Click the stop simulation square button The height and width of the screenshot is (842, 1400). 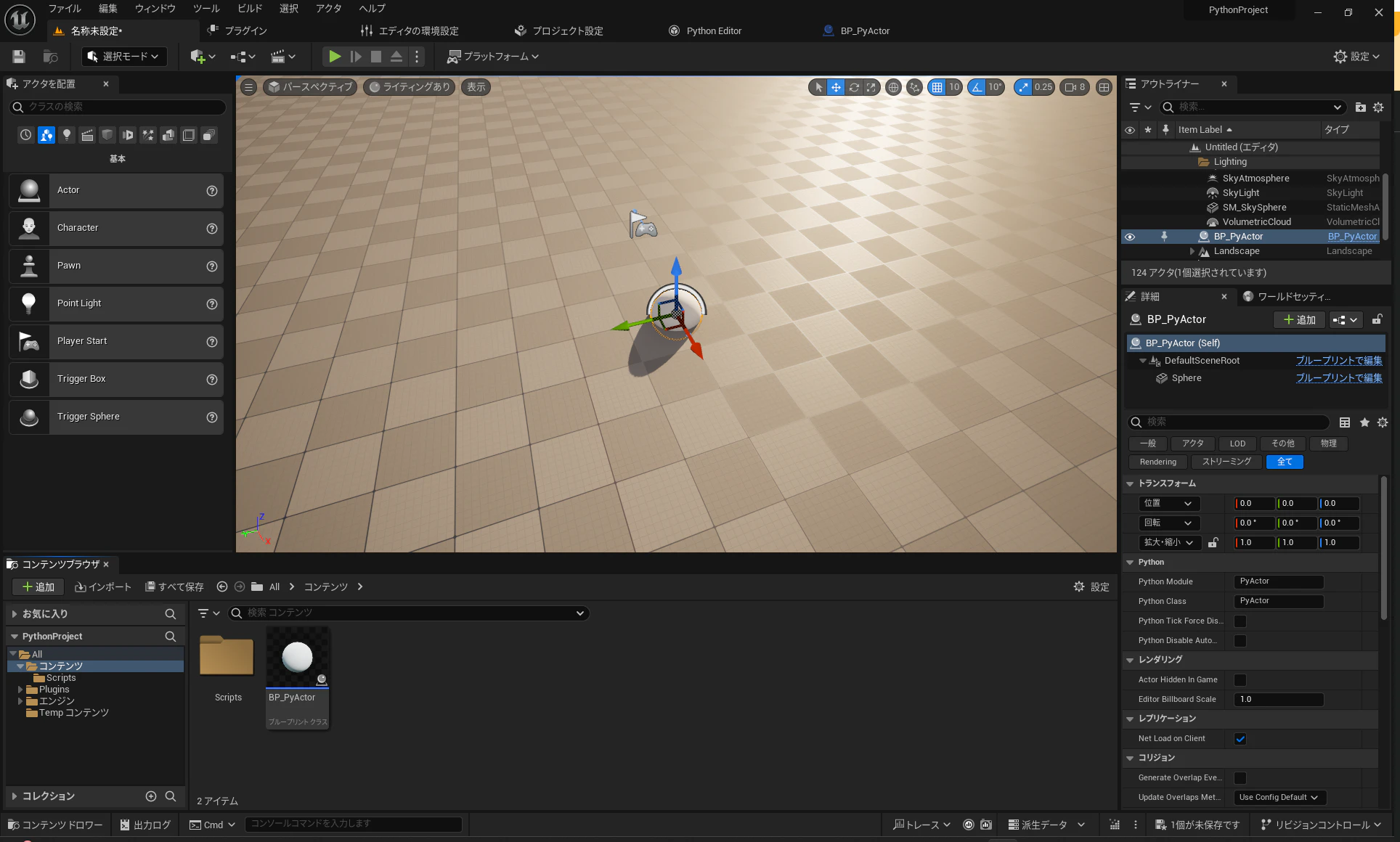(x=376, y=57)
